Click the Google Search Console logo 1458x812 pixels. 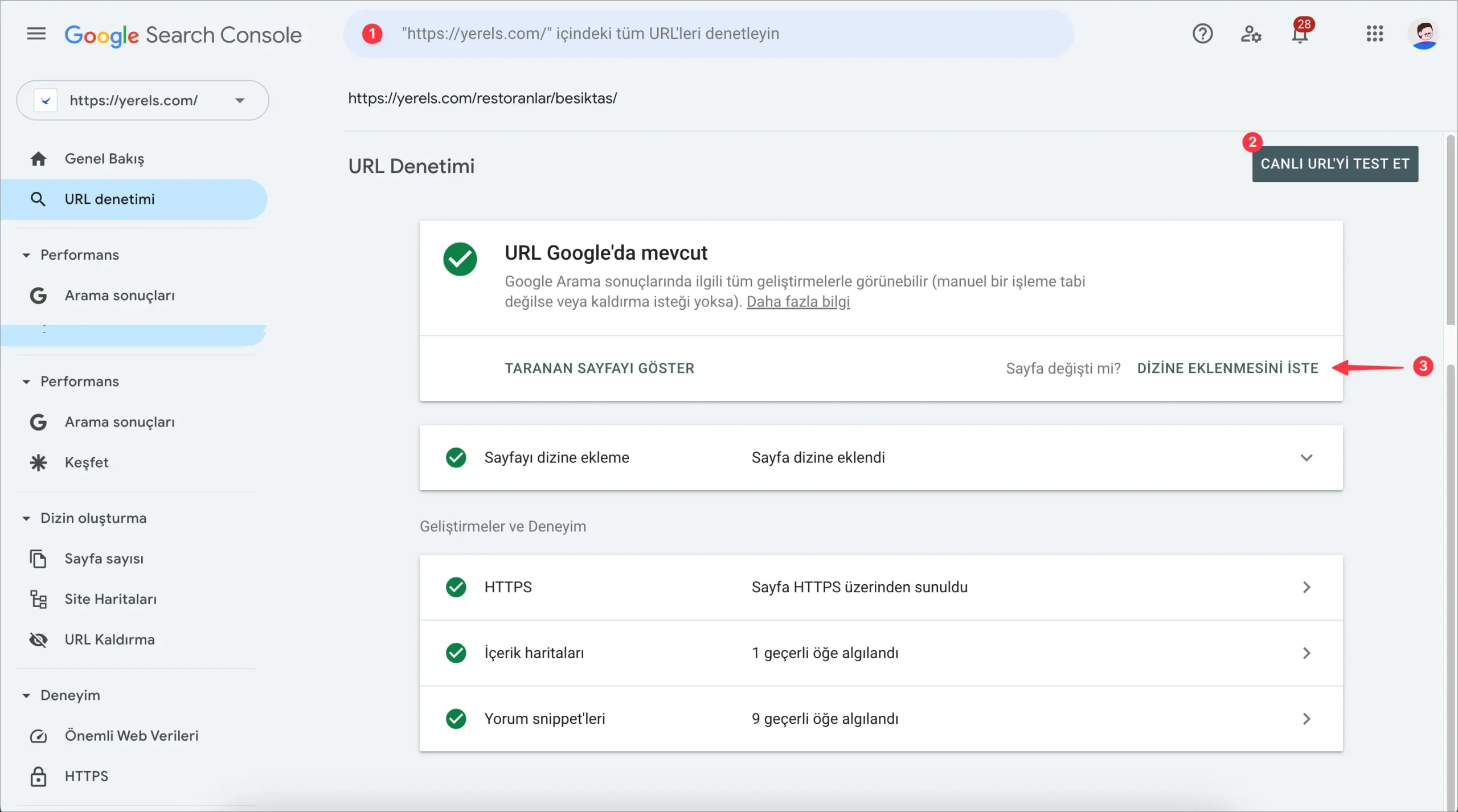pos(183,35)
